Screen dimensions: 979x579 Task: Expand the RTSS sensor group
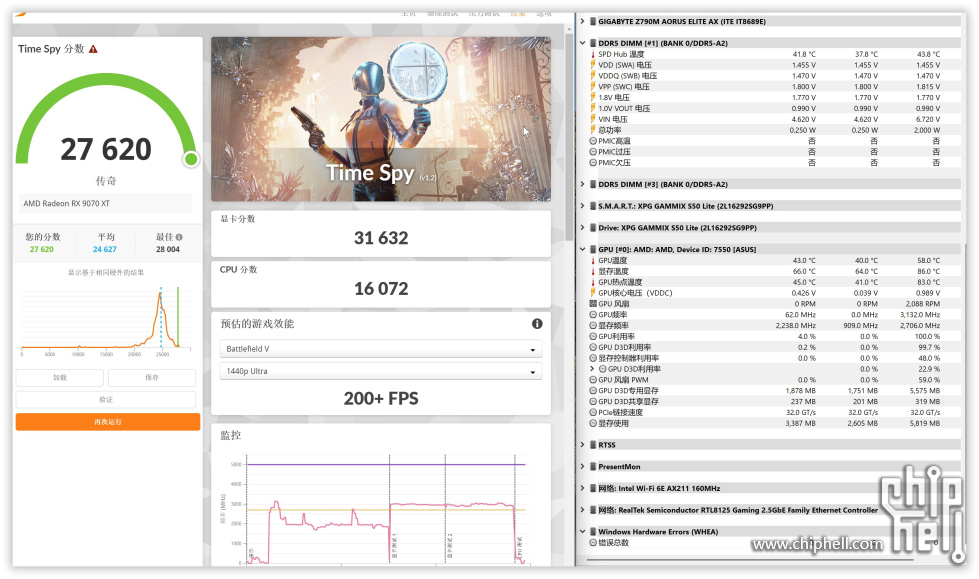click(583, 445)
